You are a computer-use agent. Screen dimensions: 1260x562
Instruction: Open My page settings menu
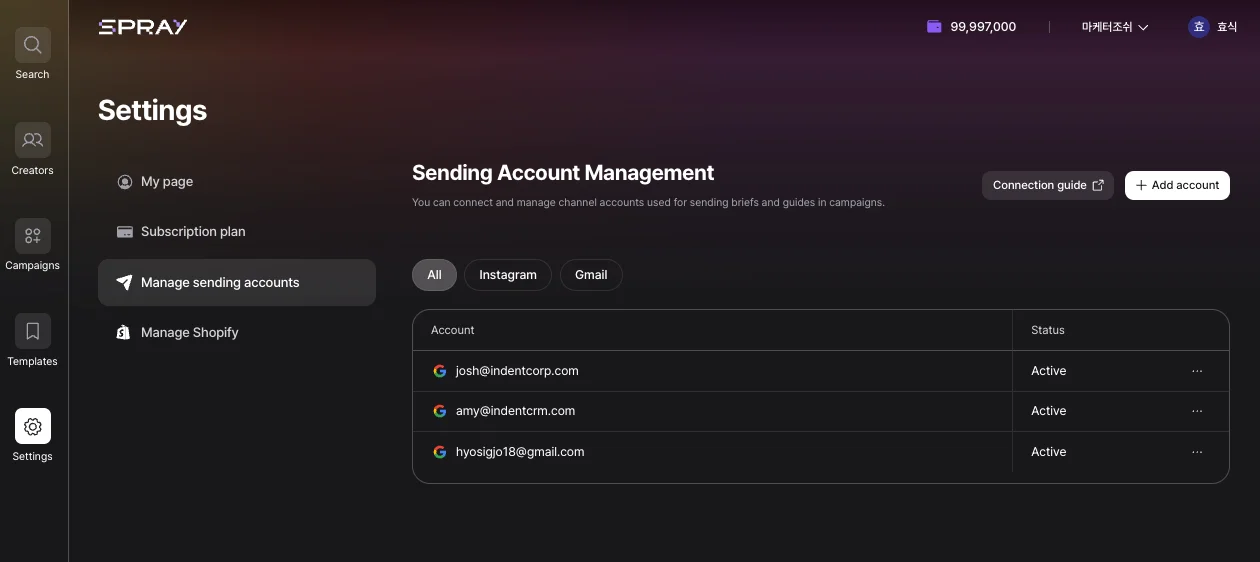click(x=167, y=182)
